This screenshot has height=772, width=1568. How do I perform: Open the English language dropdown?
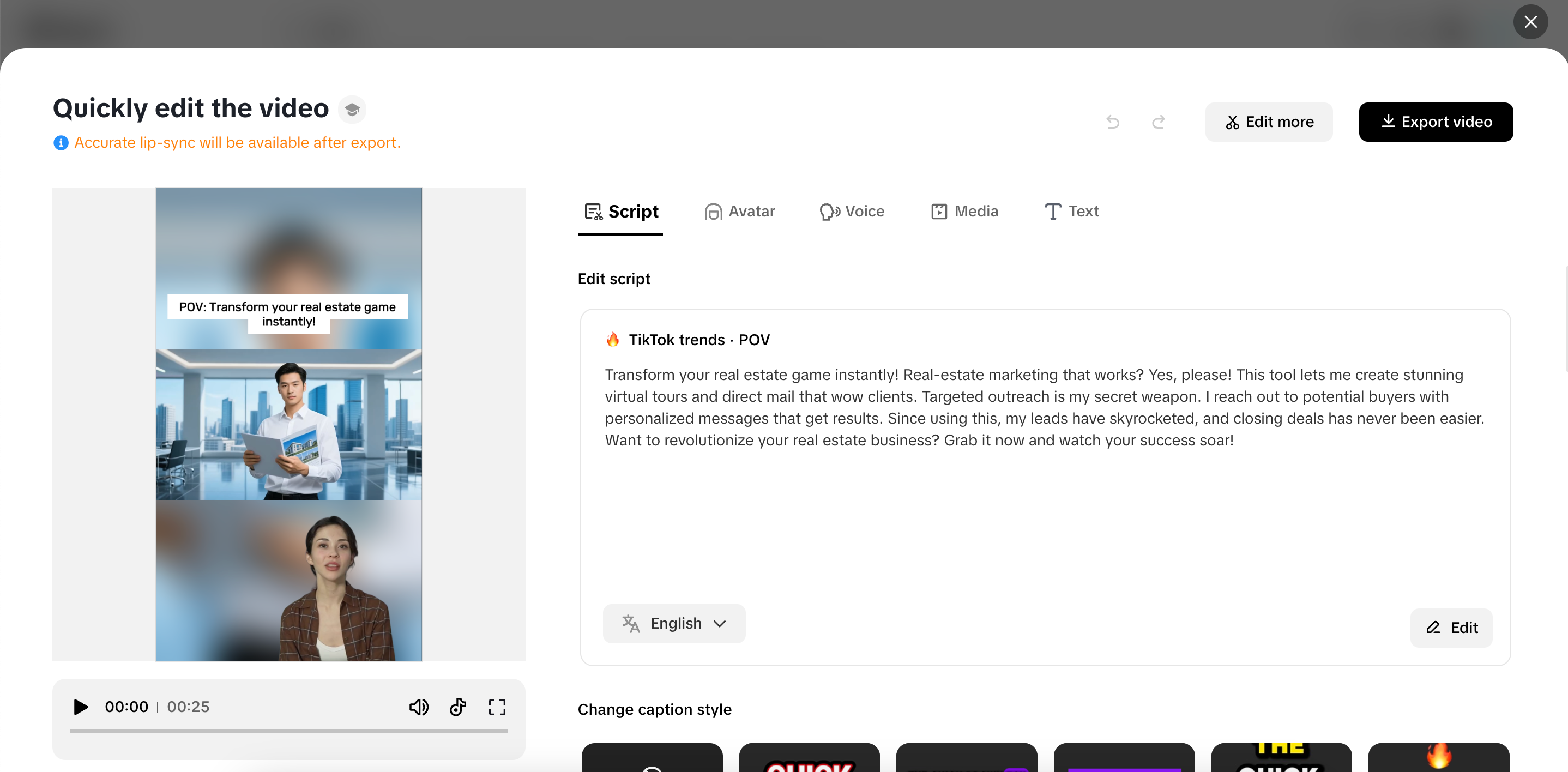coord(674,624)
